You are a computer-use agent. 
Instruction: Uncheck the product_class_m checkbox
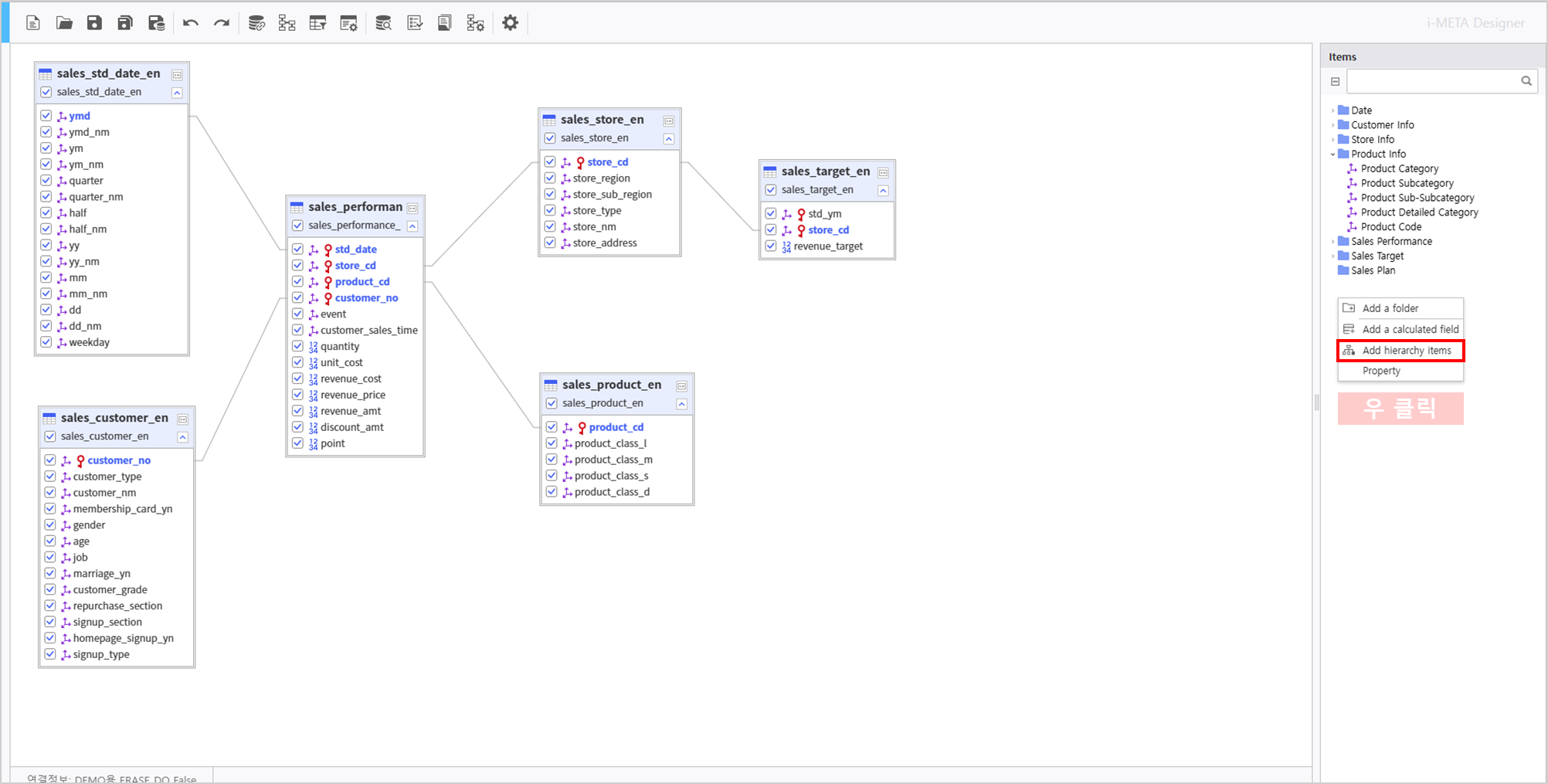pos(552,460)
